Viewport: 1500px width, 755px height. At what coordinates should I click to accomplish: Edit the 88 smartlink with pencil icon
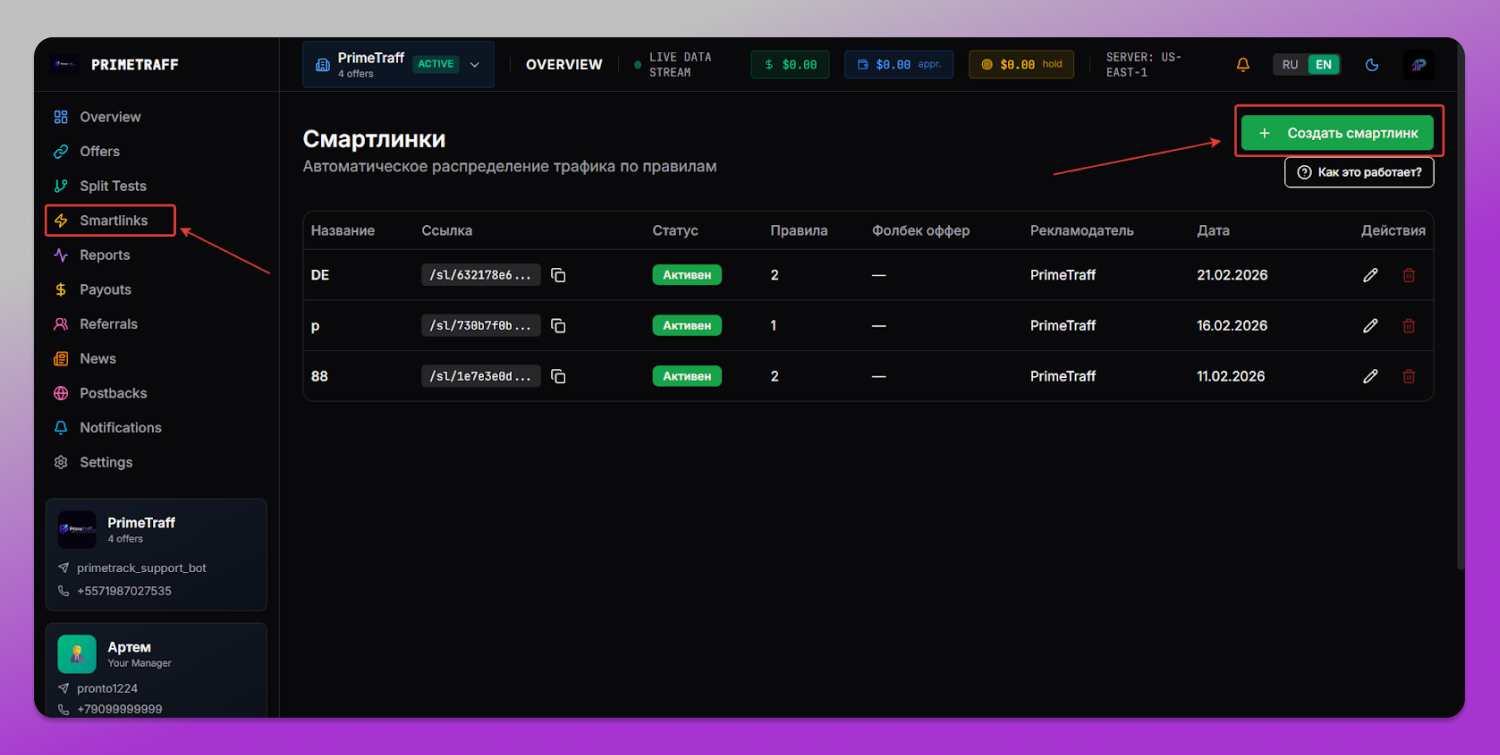tap(1371, 376)
